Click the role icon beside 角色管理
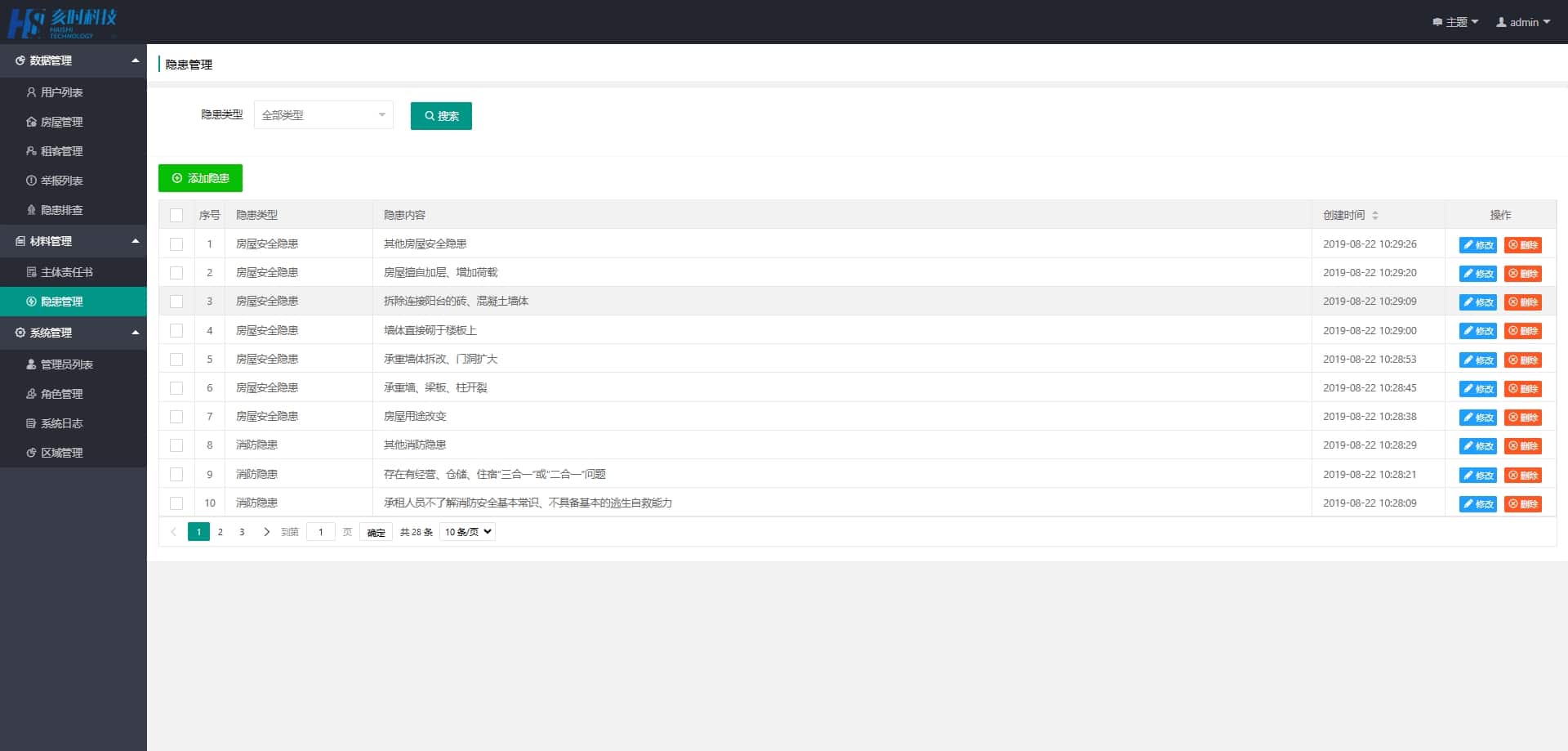This screenshot has height=751, width=1568. coord(31,394)
